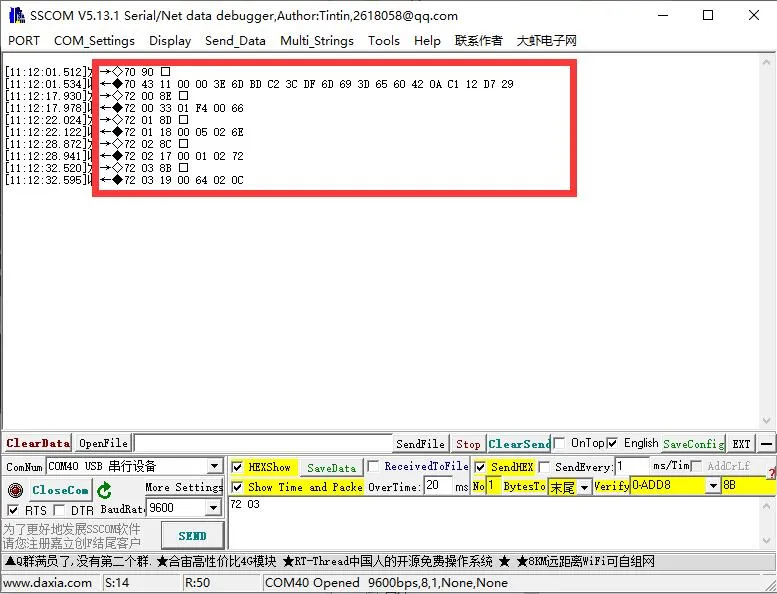The height and width of the screenshot is (594, 777).
Task: Click the SendEvery interval field
Action: 633,466
